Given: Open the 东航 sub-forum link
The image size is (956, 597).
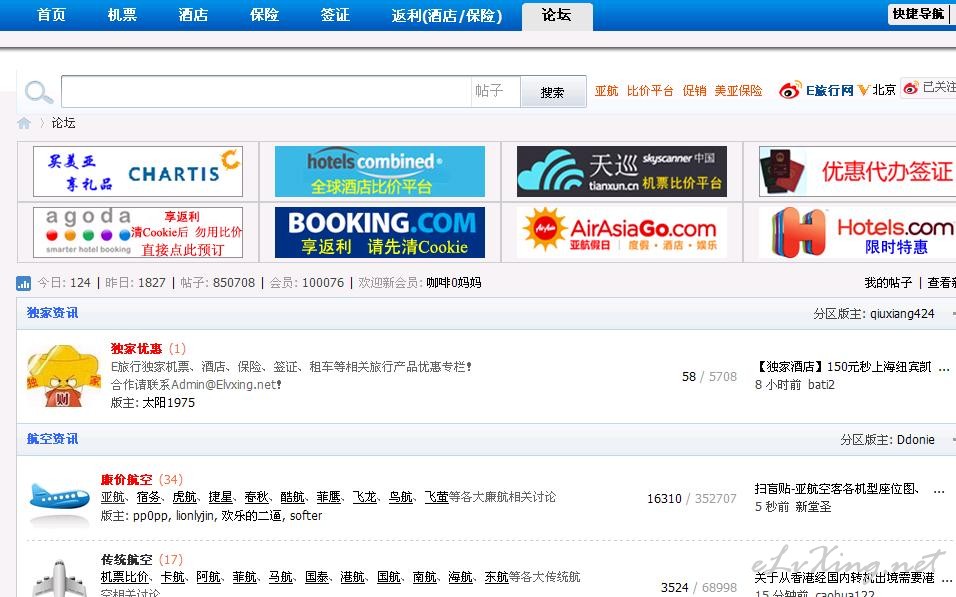Looking at the screenshot, I should coord(496,577).
